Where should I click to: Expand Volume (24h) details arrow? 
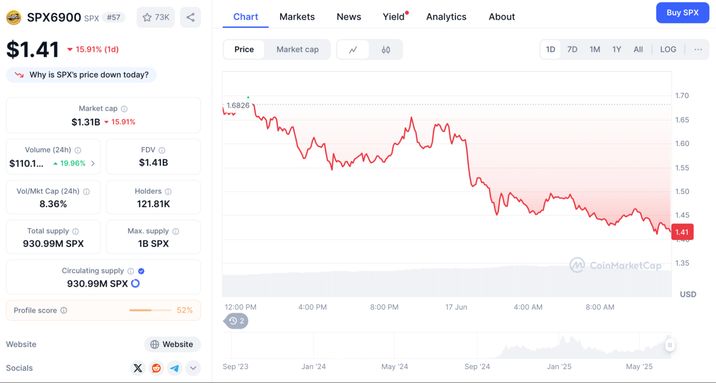(93, 163)
